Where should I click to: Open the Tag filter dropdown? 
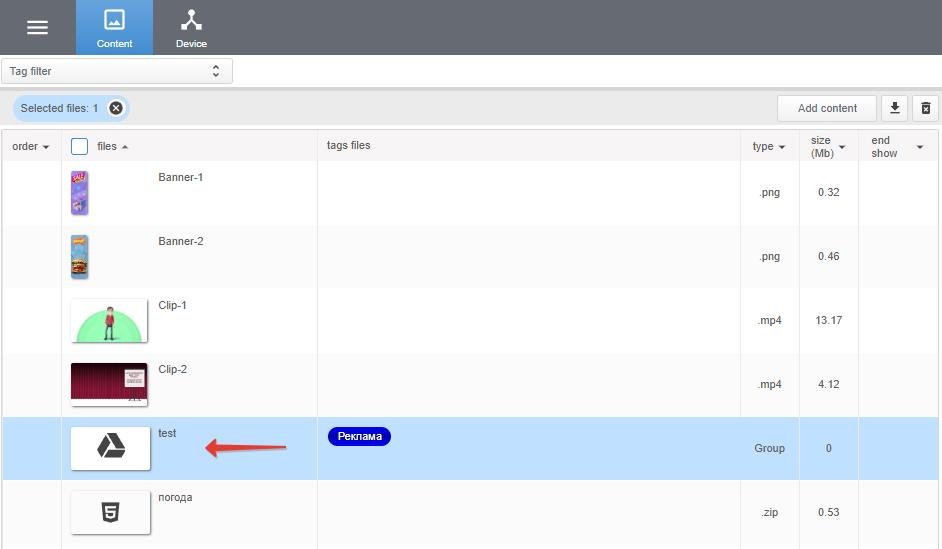point(117,71)
